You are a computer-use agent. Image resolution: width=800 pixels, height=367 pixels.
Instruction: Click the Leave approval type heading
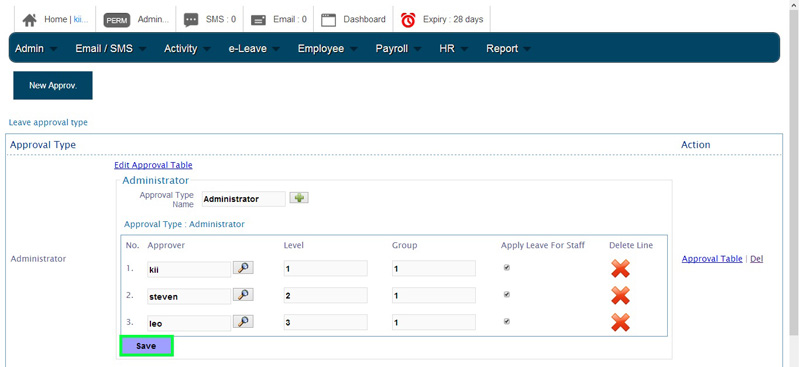48,123
